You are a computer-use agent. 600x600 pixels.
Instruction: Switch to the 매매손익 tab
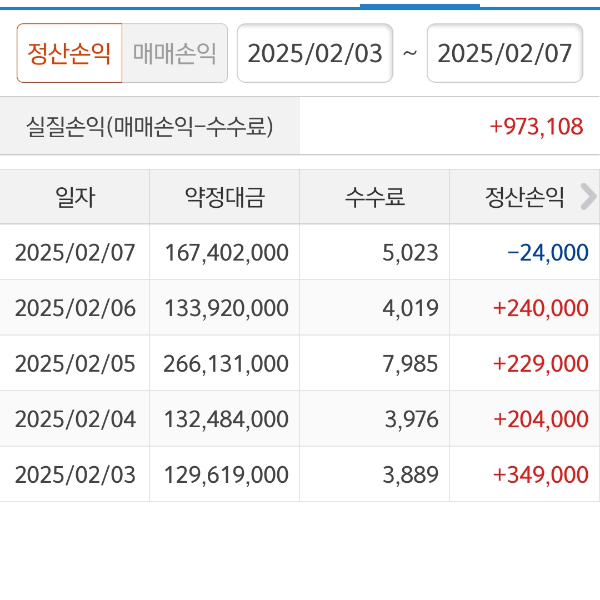point(174,53)
